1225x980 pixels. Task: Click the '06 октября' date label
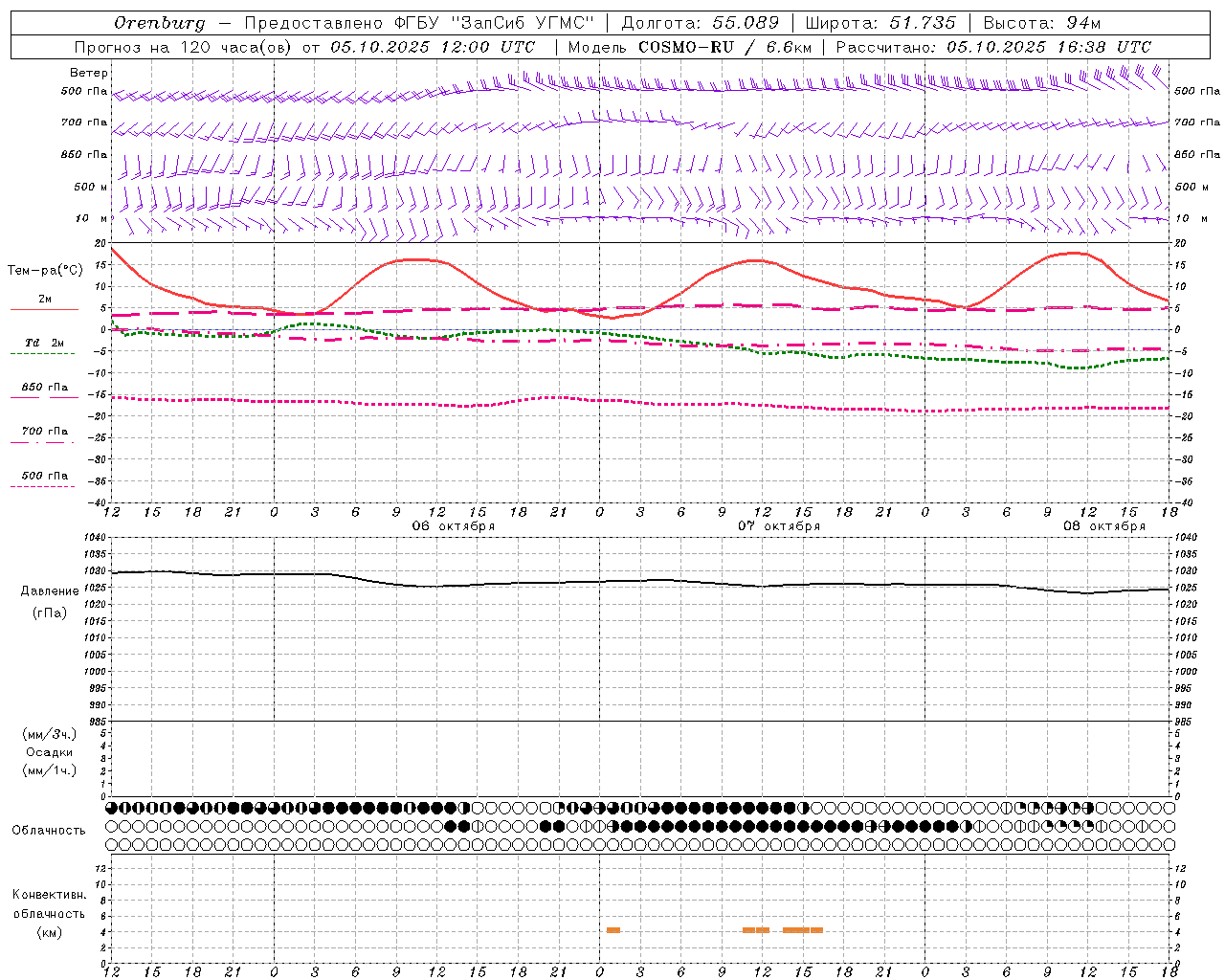coord(454,526)
